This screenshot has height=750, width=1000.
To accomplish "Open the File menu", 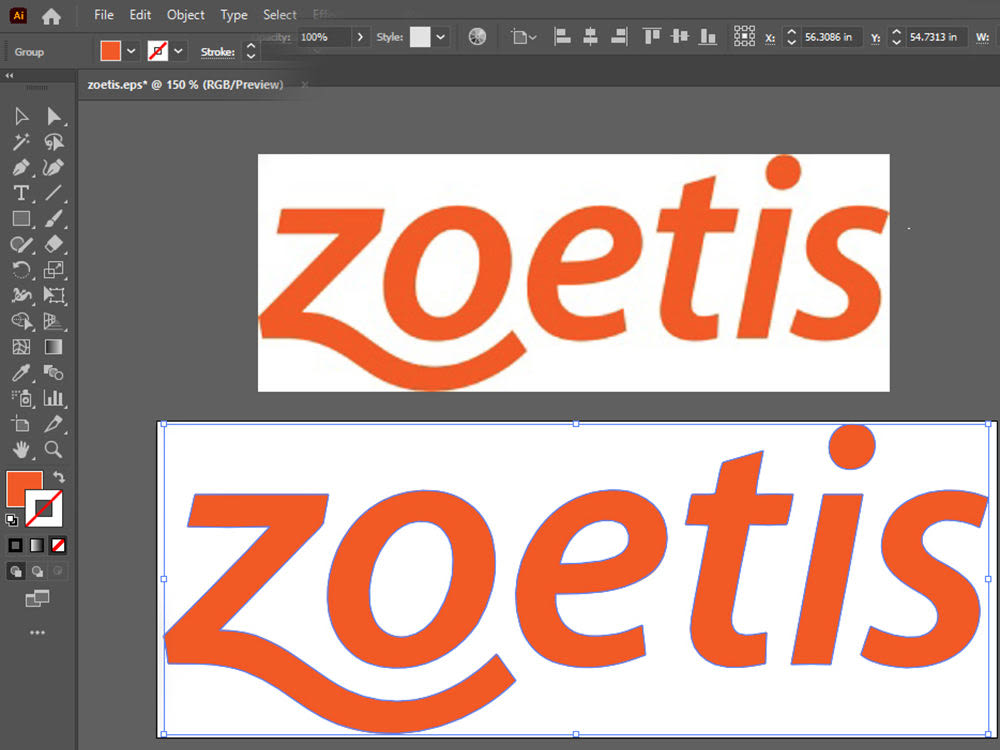I will pos(103,15).
